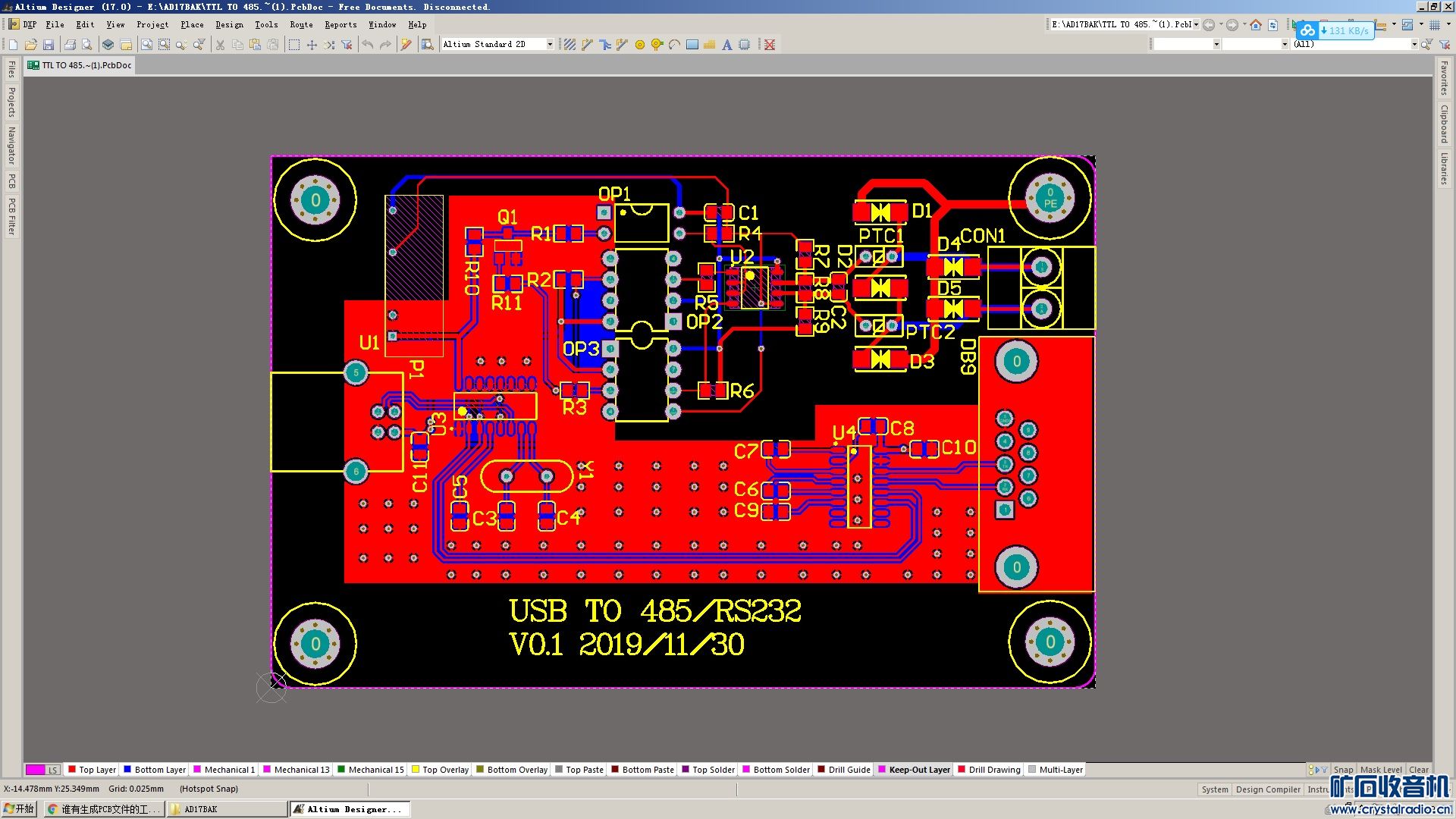
Task: Switch to the Multi-Layer tab
Action: pos(1056,770)
